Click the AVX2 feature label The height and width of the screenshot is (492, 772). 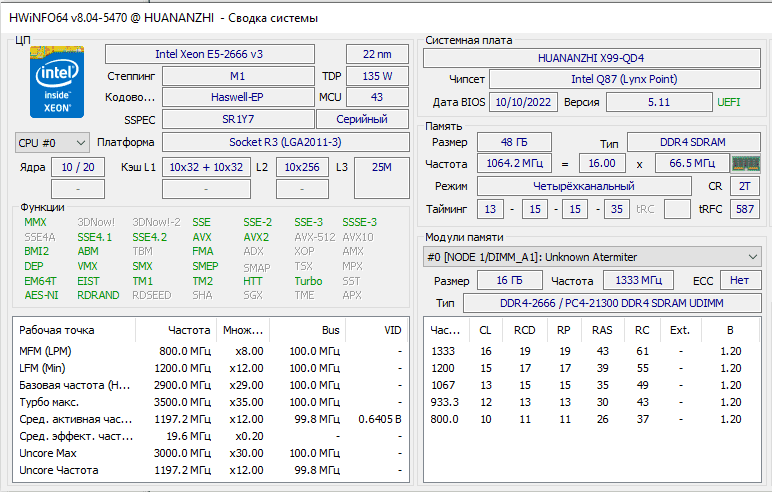click(x=256, y=237)
